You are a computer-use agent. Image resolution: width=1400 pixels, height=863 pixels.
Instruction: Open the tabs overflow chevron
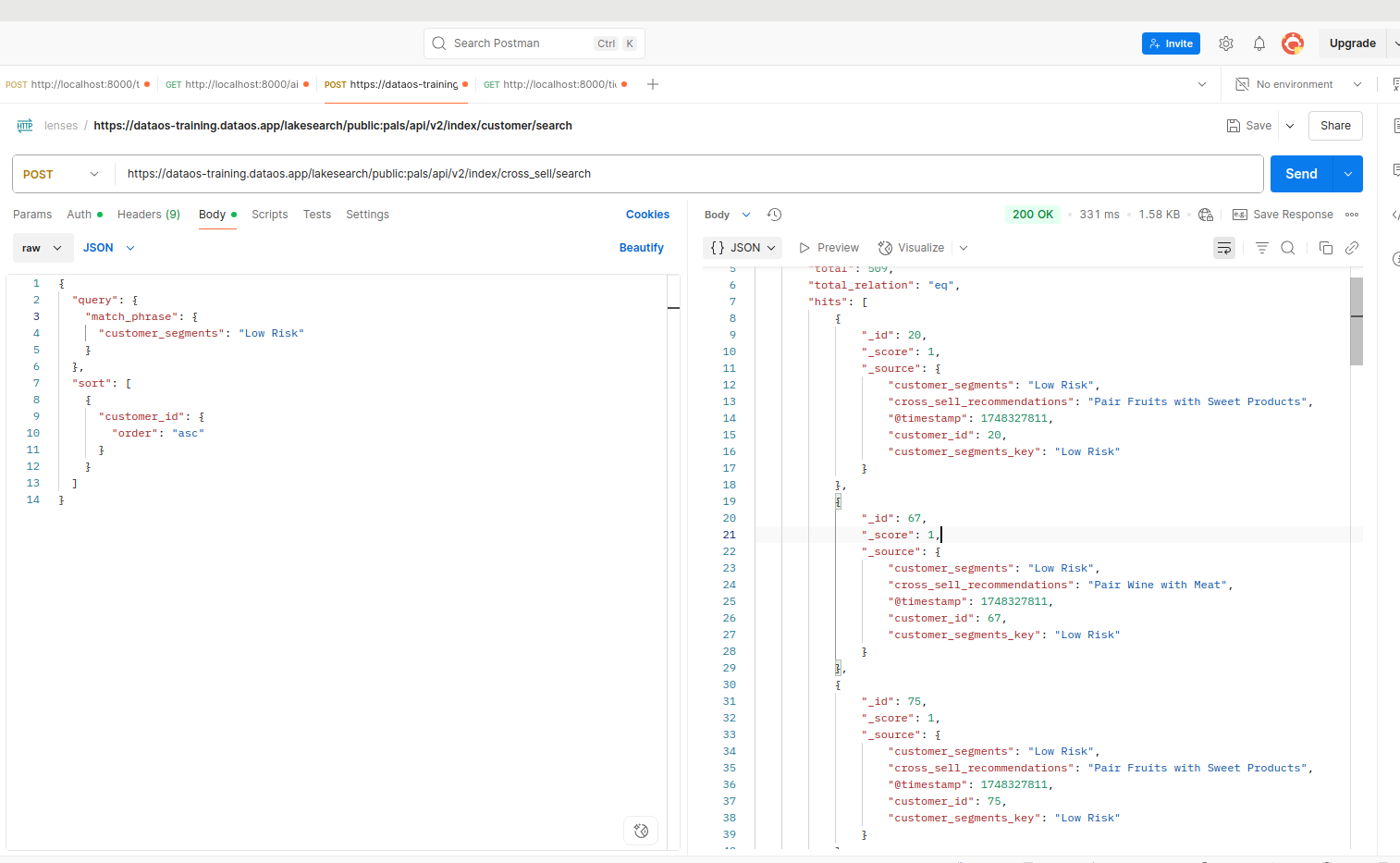pyautogui.click(x=1202, y=84)
